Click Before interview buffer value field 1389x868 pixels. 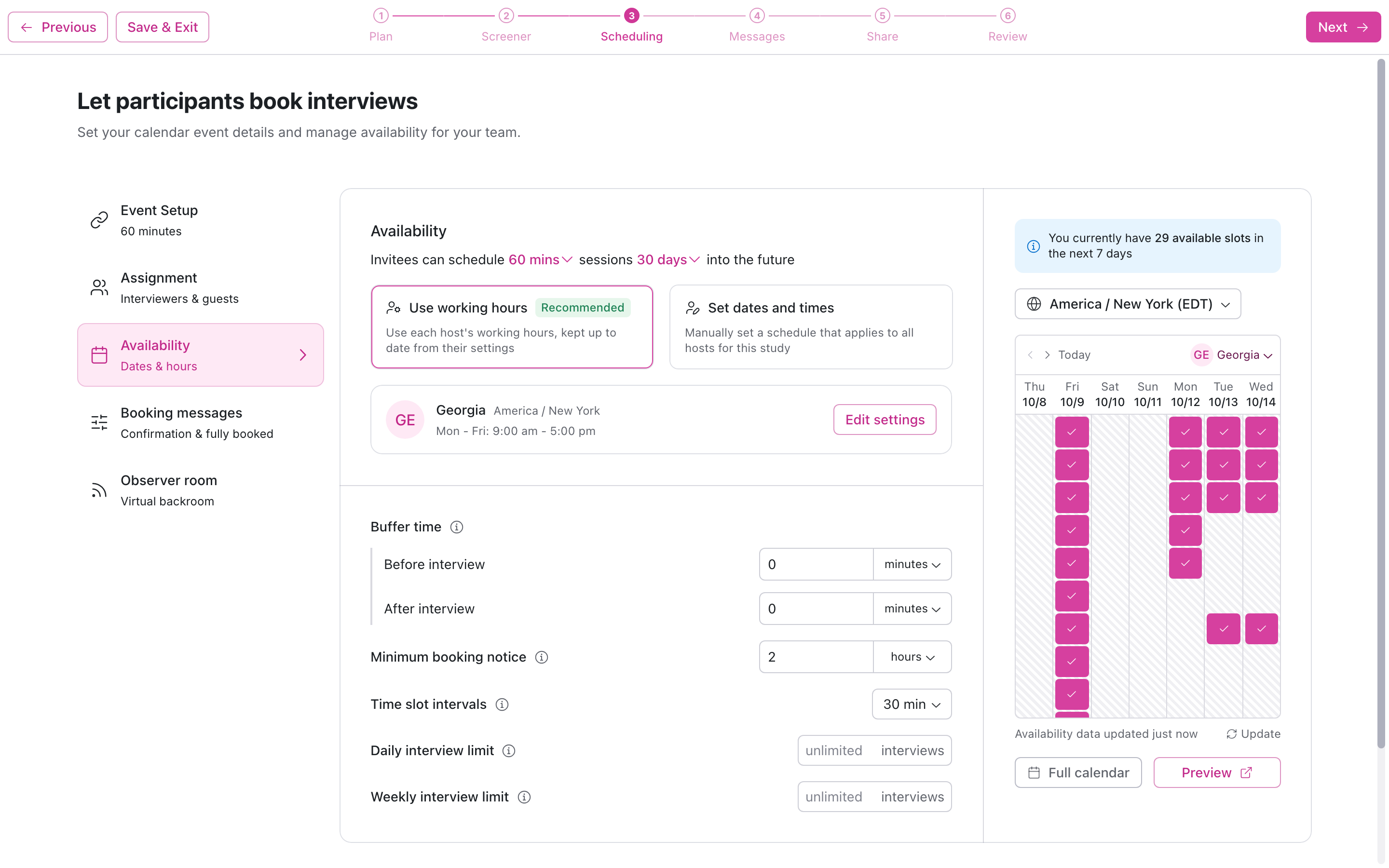[x=816, y=564]
